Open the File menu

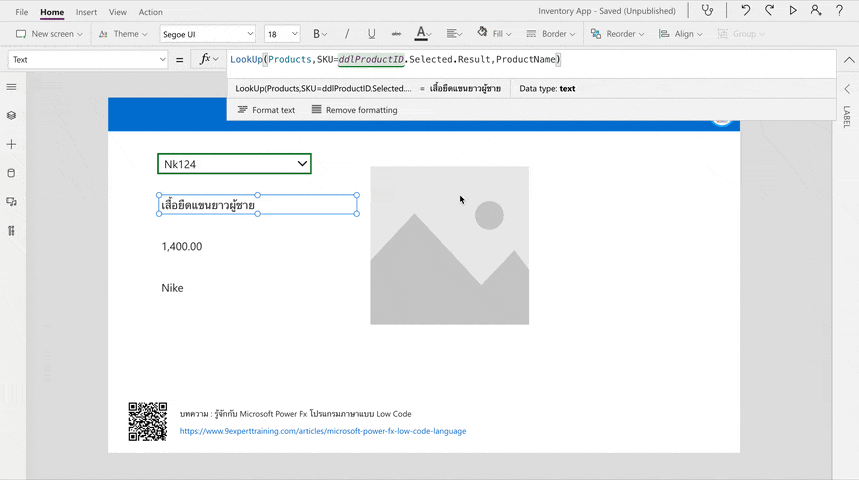(x=22, y=12)
